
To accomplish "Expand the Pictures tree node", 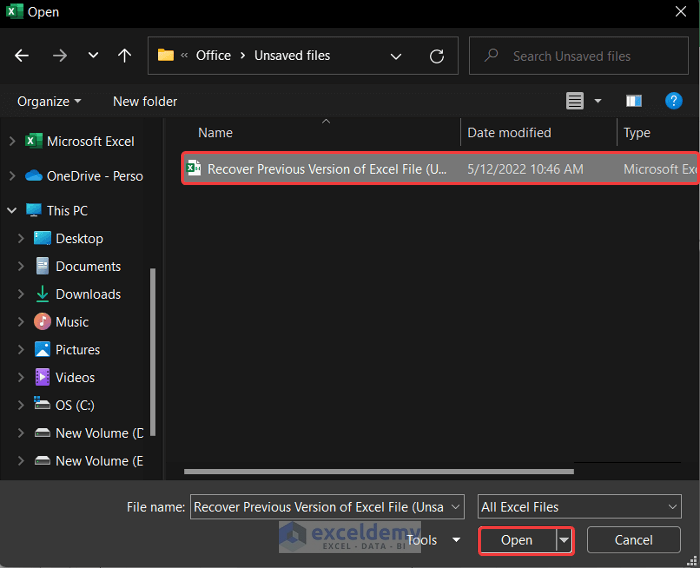I will (x=21, y=350).
